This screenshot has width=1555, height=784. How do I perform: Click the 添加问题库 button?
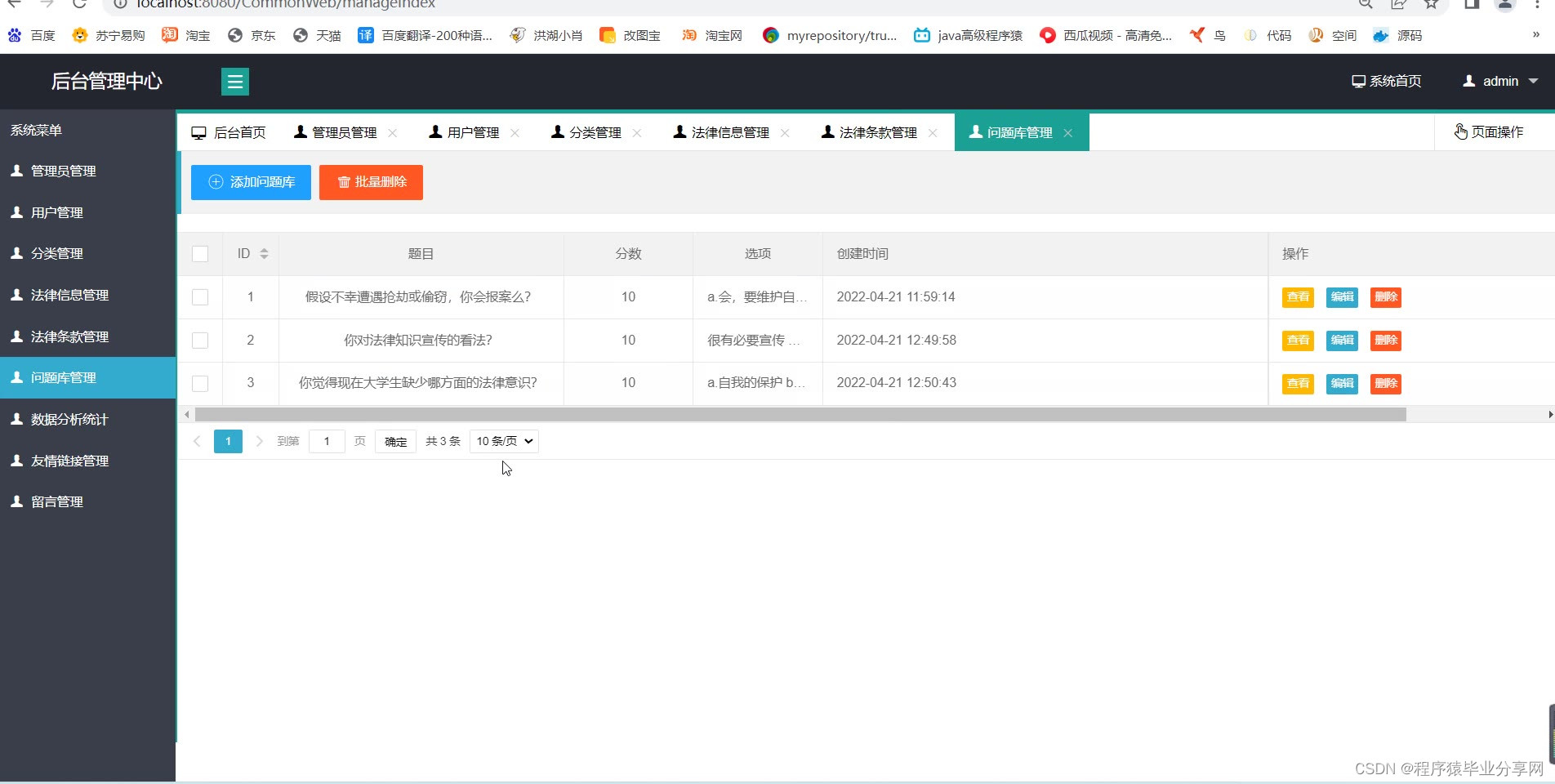click(x=251, y=182)
